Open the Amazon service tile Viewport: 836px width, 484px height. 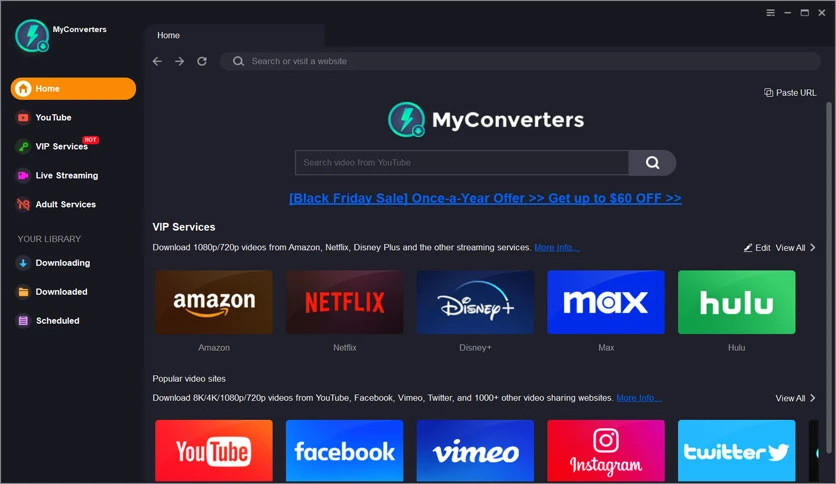[214, 302]
